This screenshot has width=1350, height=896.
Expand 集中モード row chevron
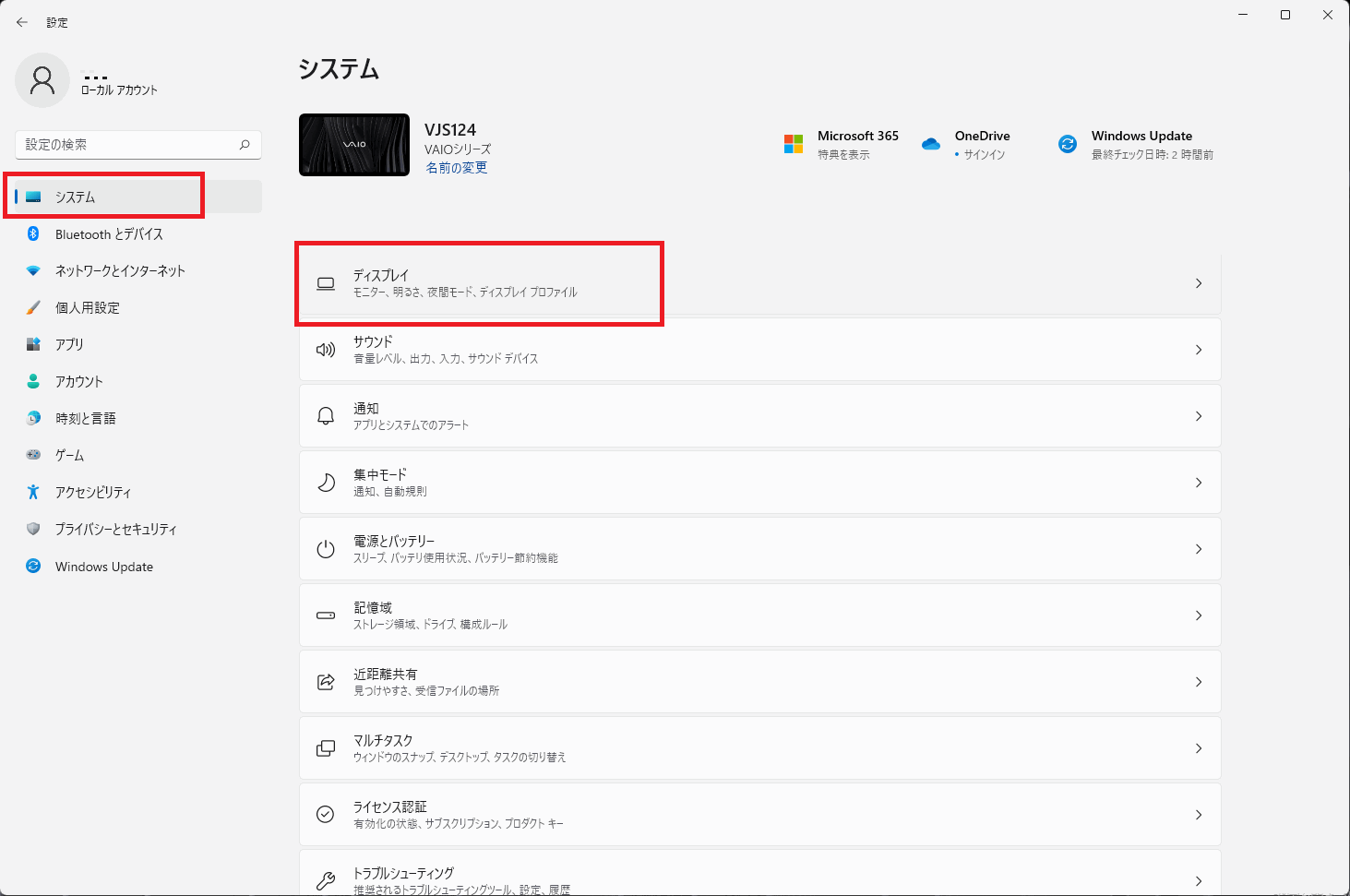click(x=1199, y=483)
